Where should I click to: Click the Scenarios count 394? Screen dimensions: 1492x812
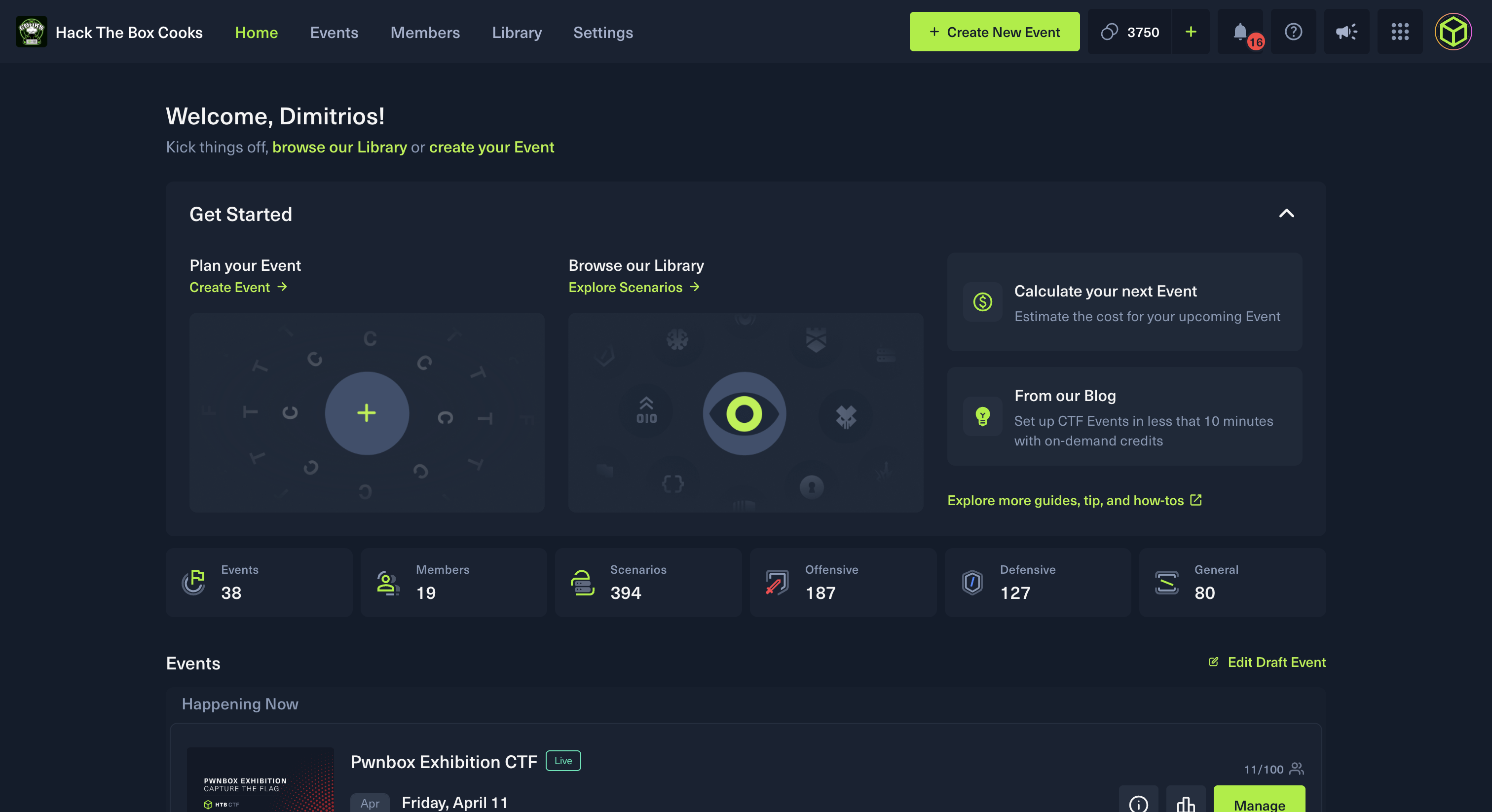click(626, 592)
